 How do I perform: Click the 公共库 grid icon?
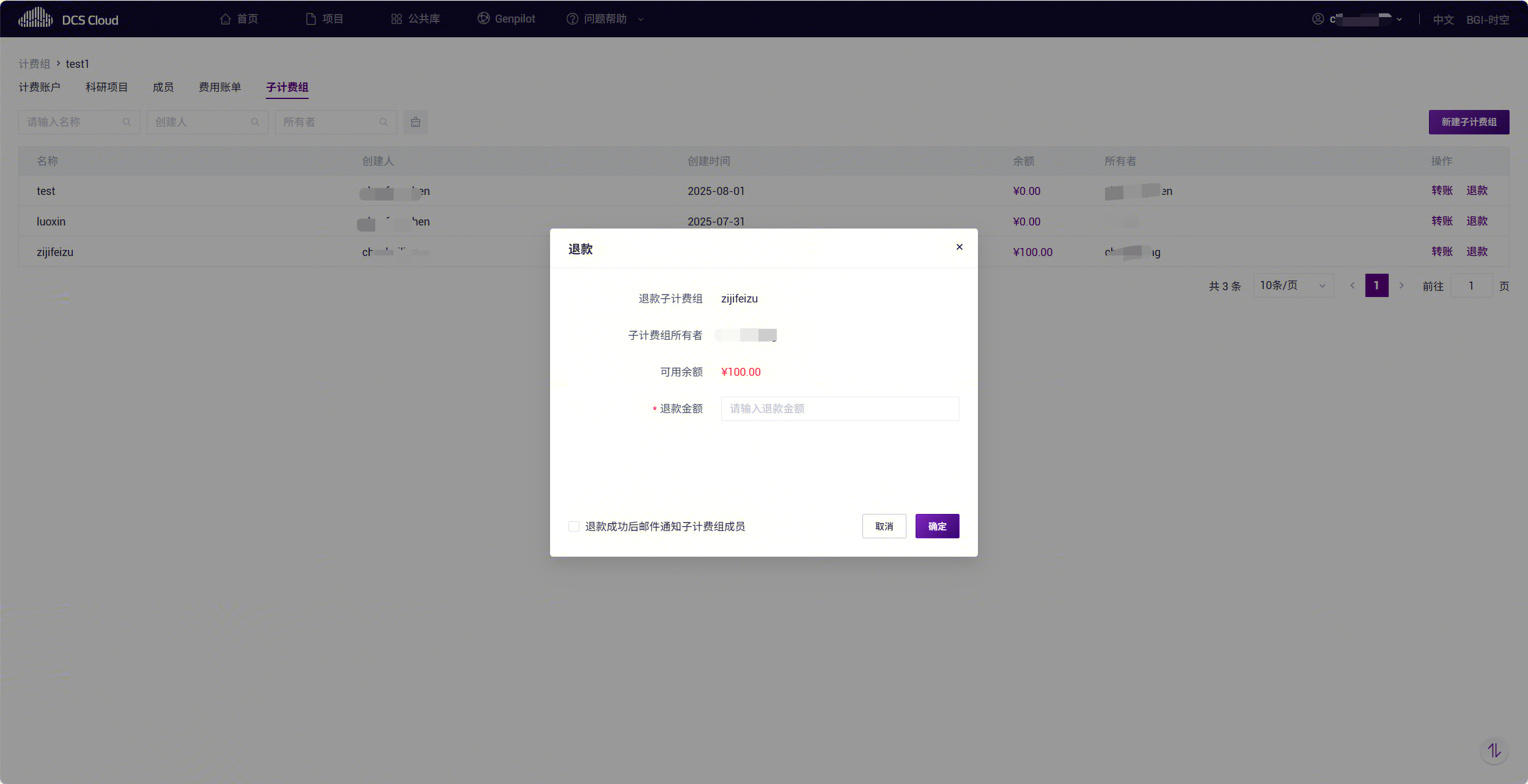[x=396, y=19]
